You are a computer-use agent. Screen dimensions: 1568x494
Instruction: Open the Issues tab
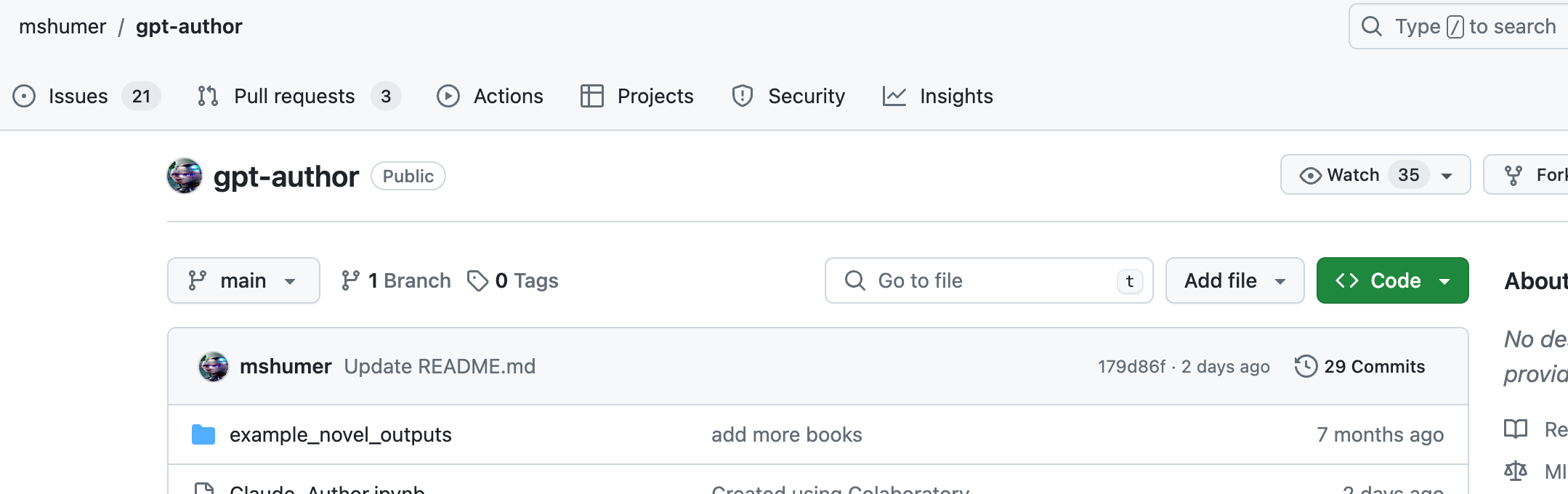(78, 96)
